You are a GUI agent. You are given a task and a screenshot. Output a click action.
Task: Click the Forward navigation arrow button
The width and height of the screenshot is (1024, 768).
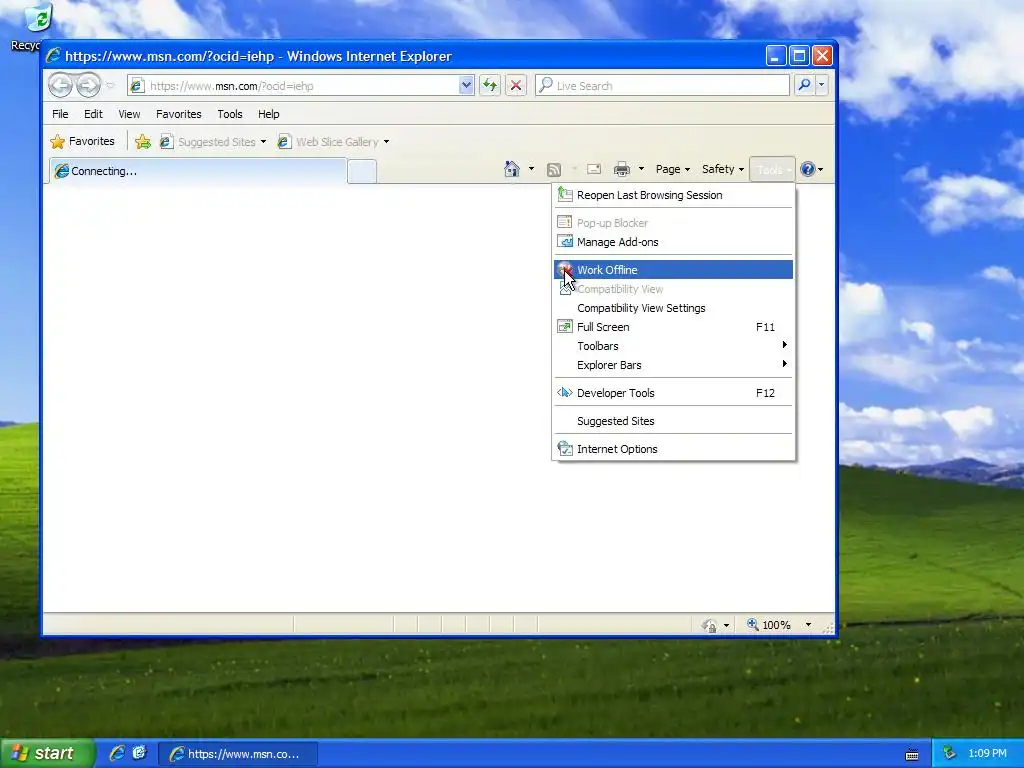coord(89,86)
